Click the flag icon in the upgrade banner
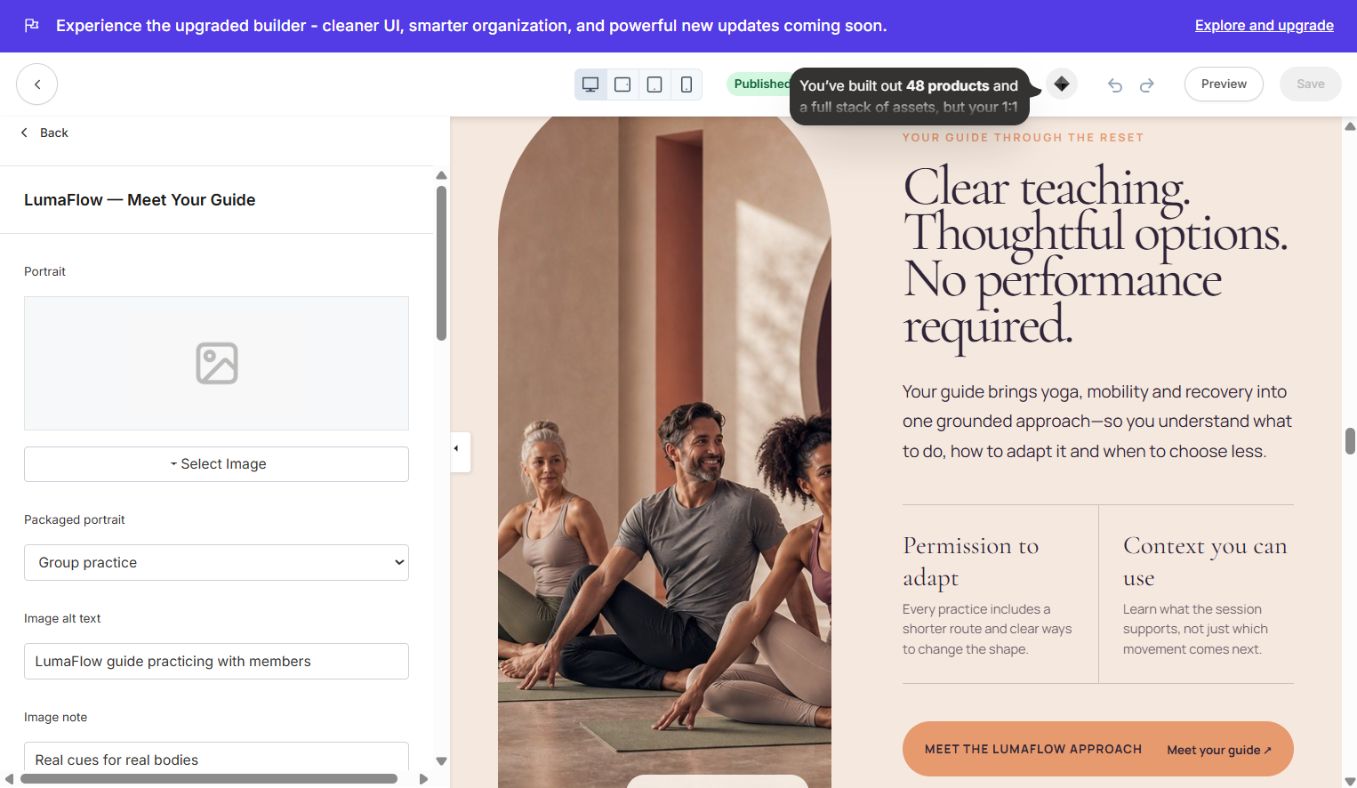1357x788 pixels. coord(31,25)
